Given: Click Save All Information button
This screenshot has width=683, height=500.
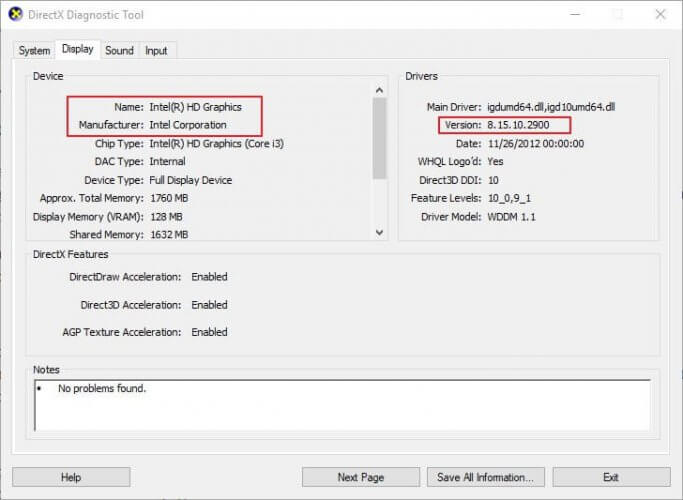Looking at the screenshot, I should (486, 477).
